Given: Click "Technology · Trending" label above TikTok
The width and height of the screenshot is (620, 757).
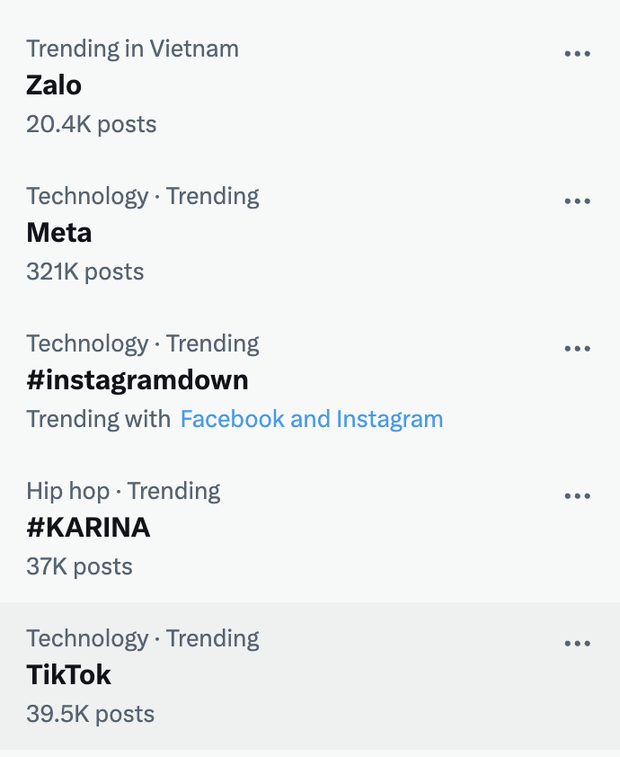Looking at the screenshot, I should (x=142, y=638).
